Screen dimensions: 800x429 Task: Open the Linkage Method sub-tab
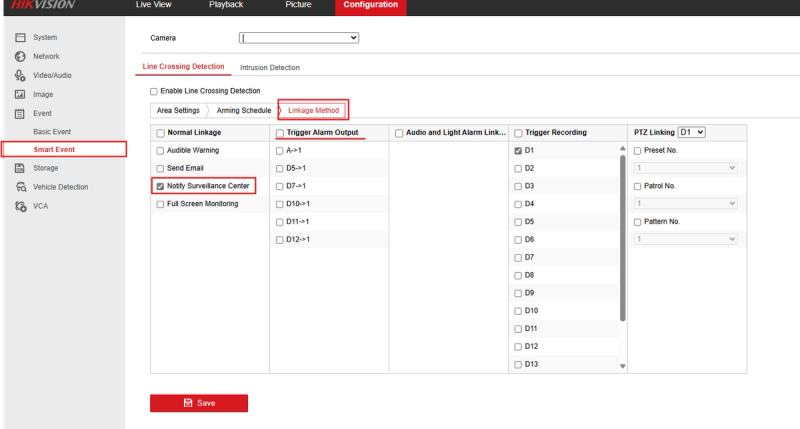coord(313,110)
